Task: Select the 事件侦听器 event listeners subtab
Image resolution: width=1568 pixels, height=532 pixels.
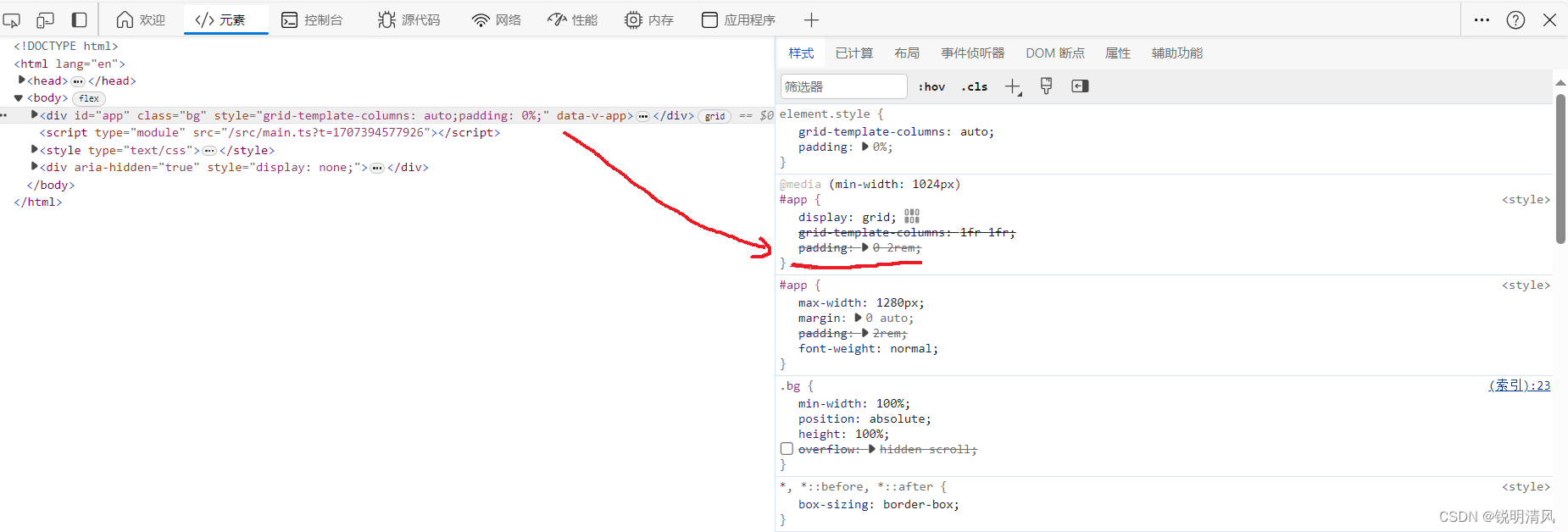Action: (972, 53)
